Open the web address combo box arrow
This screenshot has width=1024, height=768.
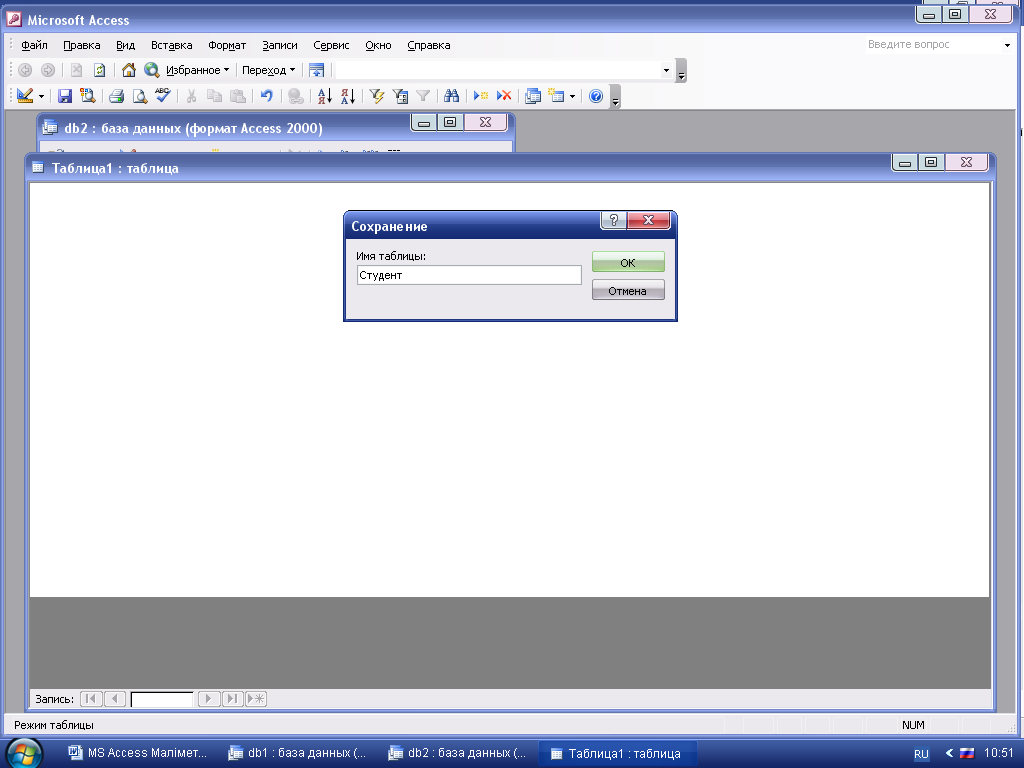point(666,71)
